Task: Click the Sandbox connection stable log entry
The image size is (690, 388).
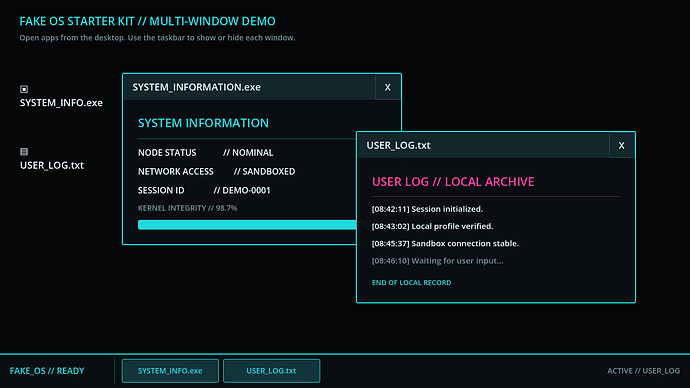Action: [445, 243]
